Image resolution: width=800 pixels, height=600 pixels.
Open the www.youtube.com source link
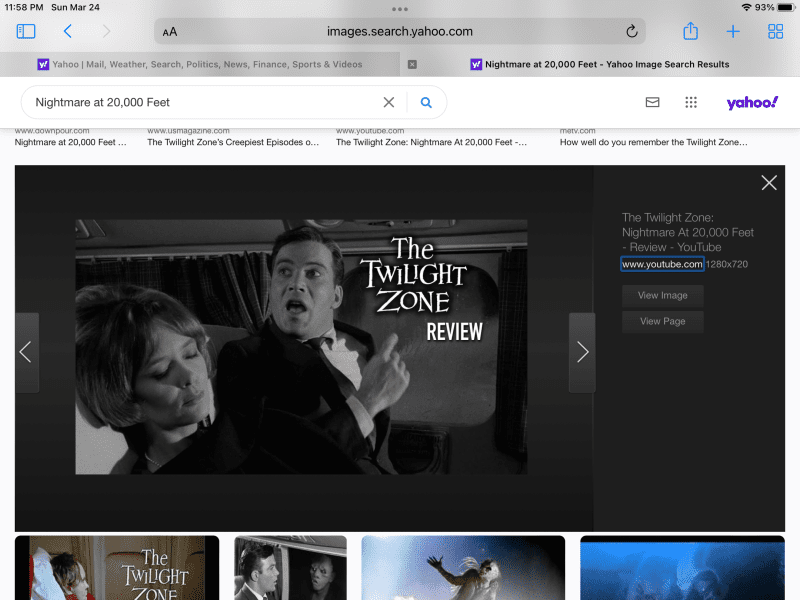pyautogui.click(x=662, y=264)
